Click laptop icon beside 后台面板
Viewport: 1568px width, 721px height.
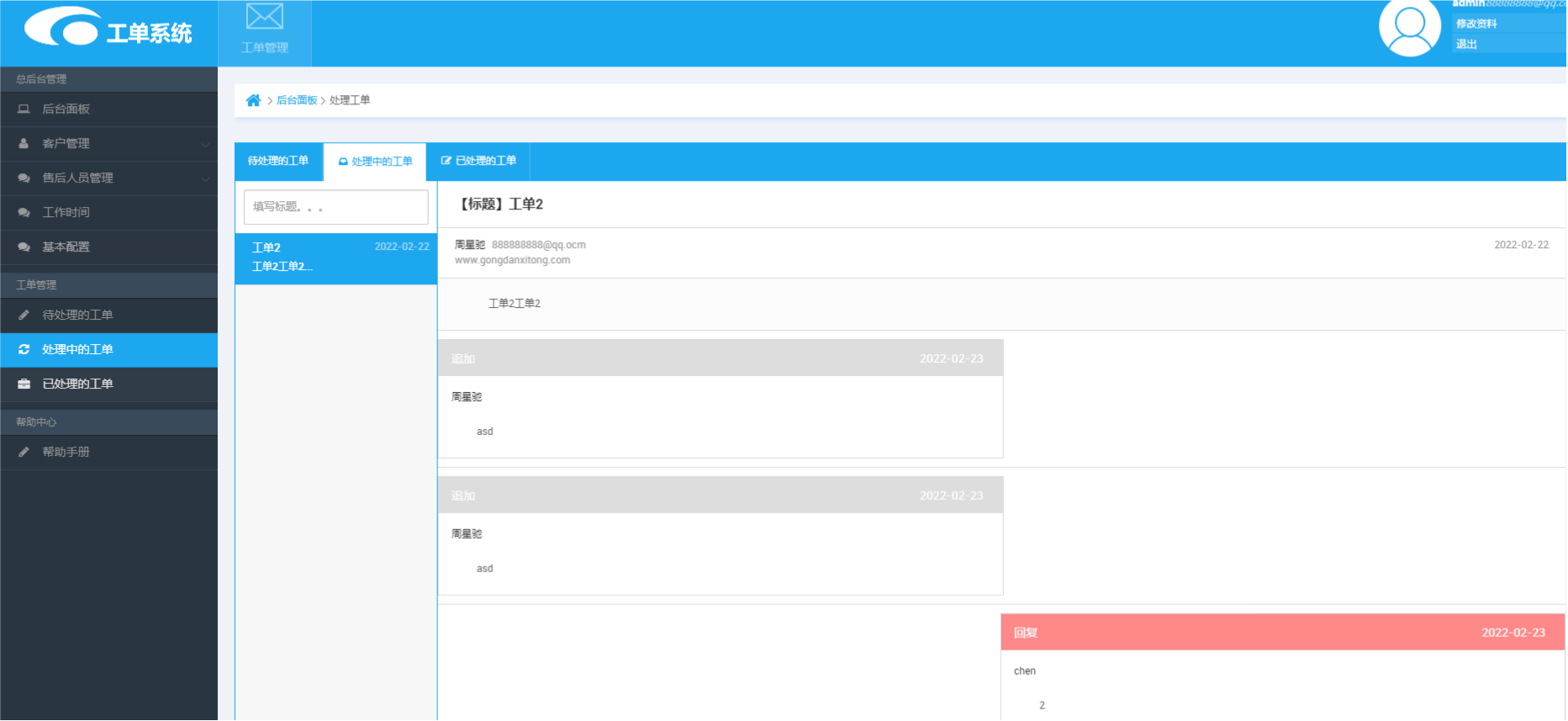click(x=24, y=109)
